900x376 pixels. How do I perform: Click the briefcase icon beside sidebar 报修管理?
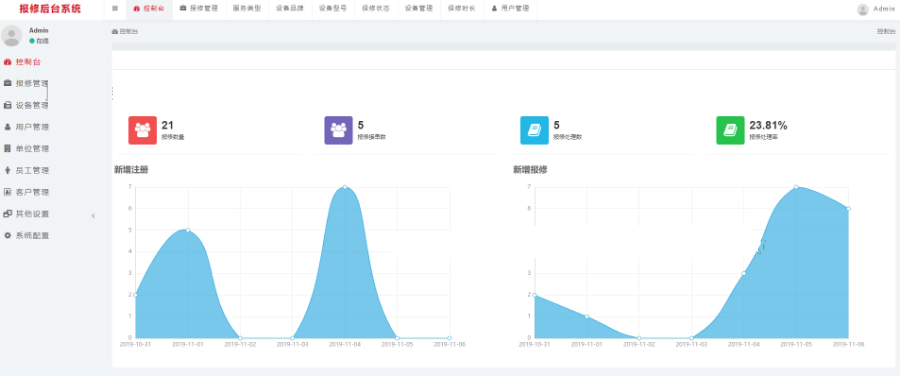[x=7, y=83]
